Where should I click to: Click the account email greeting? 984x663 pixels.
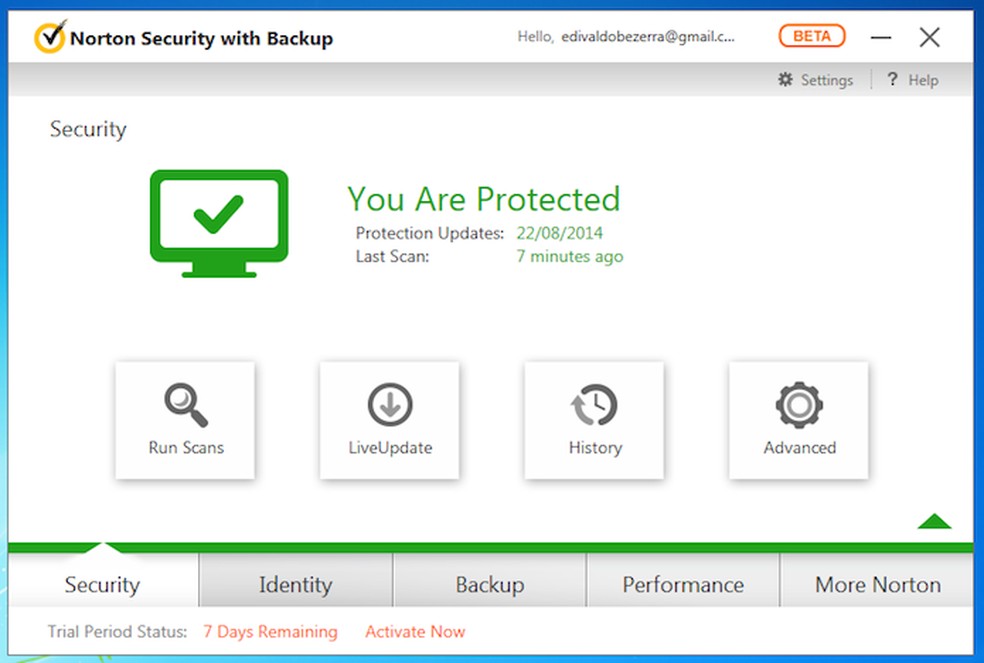click(x=626, y=37)
